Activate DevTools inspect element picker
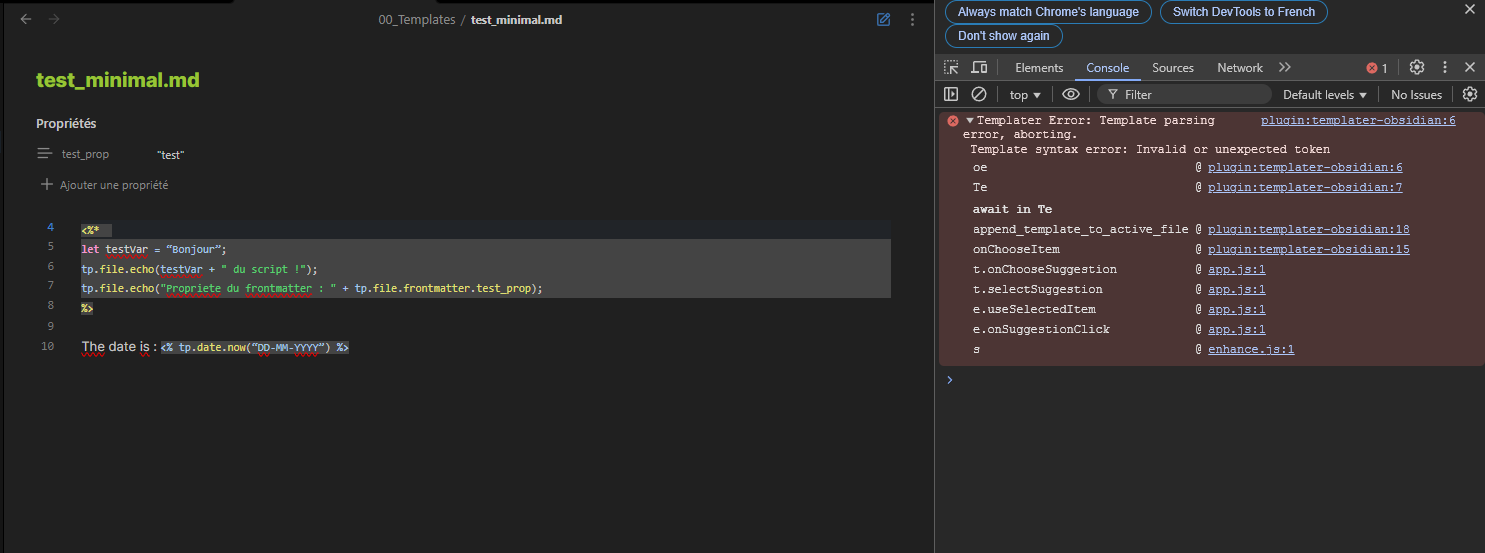The height and width of the screenshot is (553, 1485). (x=951, y=67)
